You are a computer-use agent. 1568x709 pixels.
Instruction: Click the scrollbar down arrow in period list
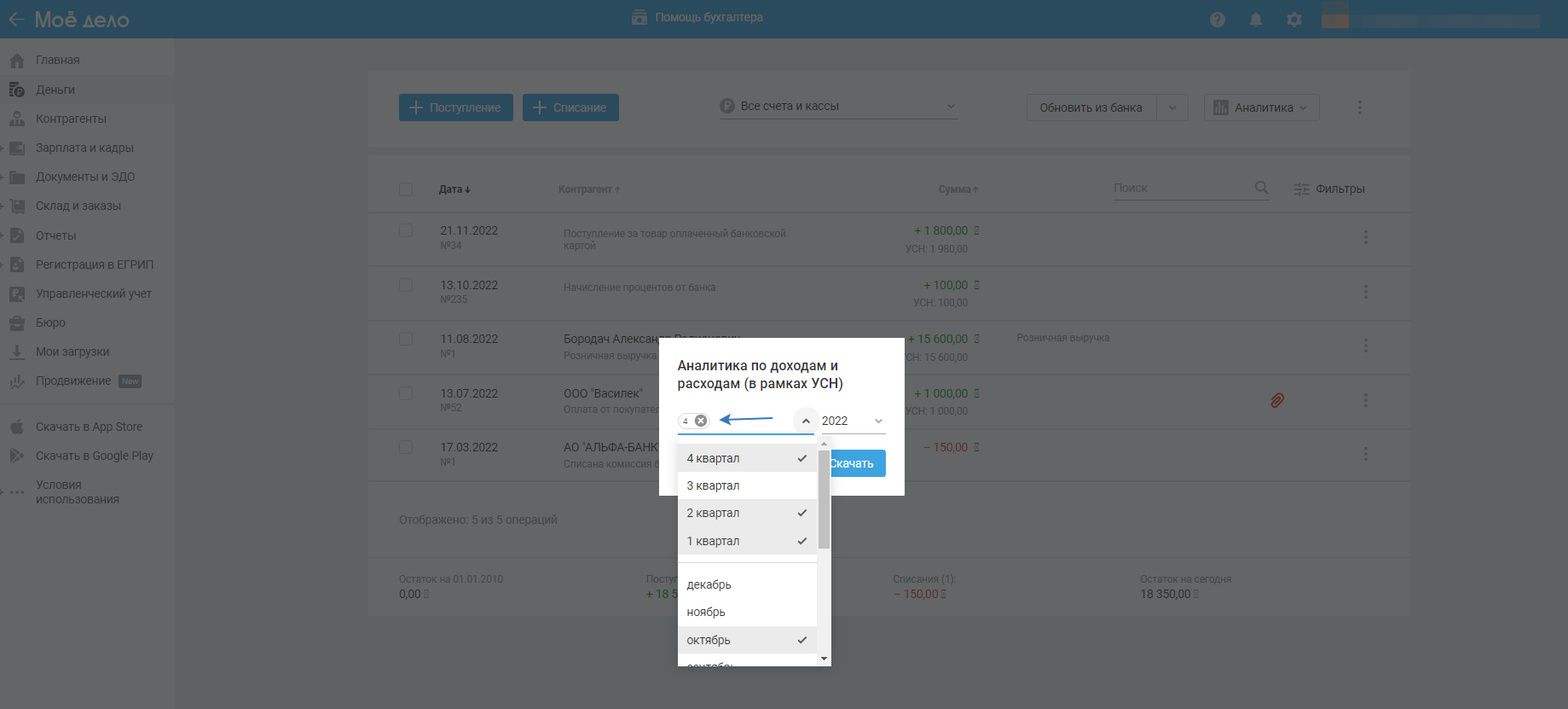pyautogui.click(x=824, y=659)
